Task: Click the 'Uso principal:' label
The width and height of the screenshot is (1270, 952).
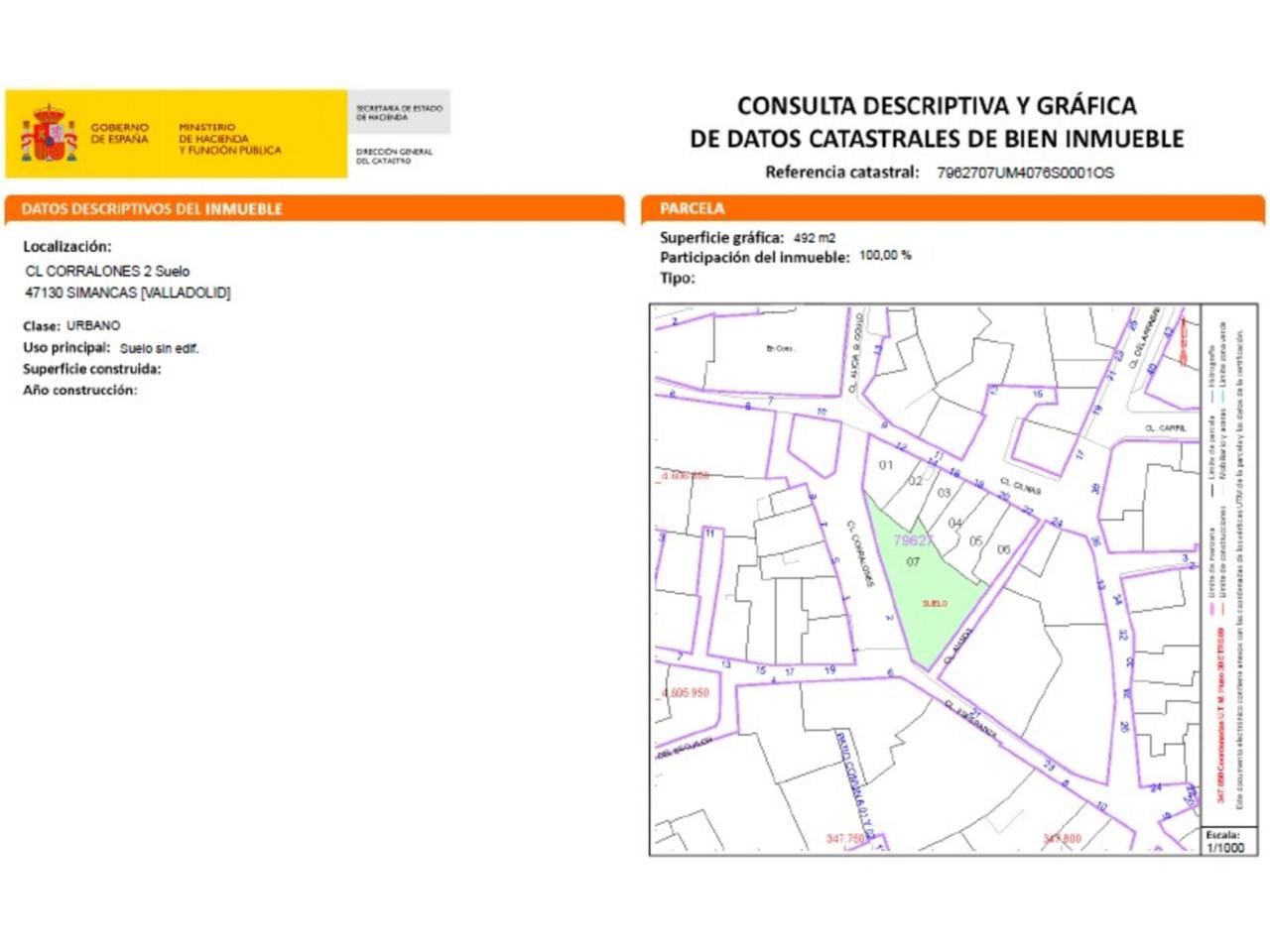Action: pyautogui.click(x=66, y=347)
